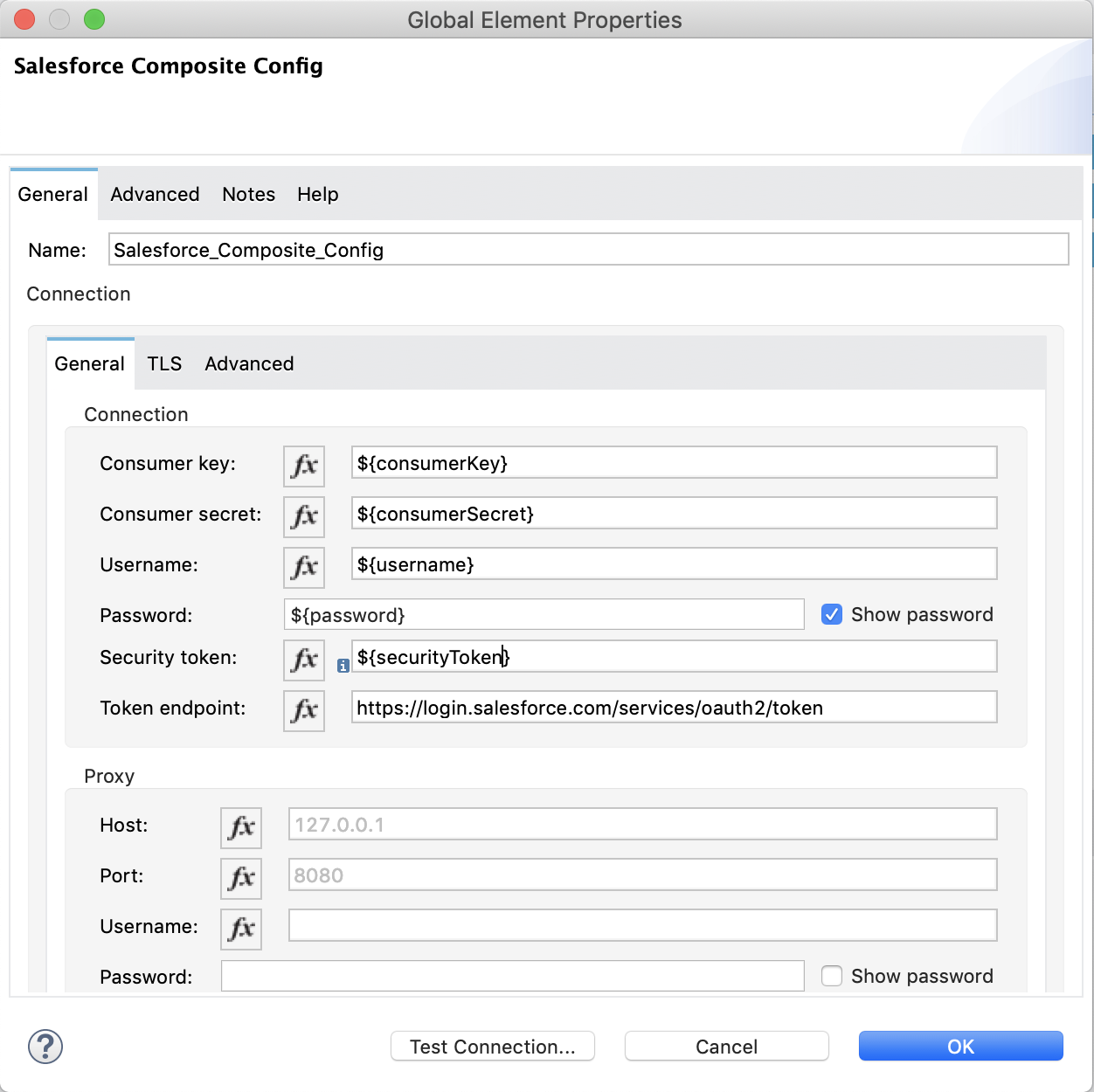Screen dimensions: 1094x1092
Task: Click the fx icon beside Consumer key
Action: (x=303, y=466)
